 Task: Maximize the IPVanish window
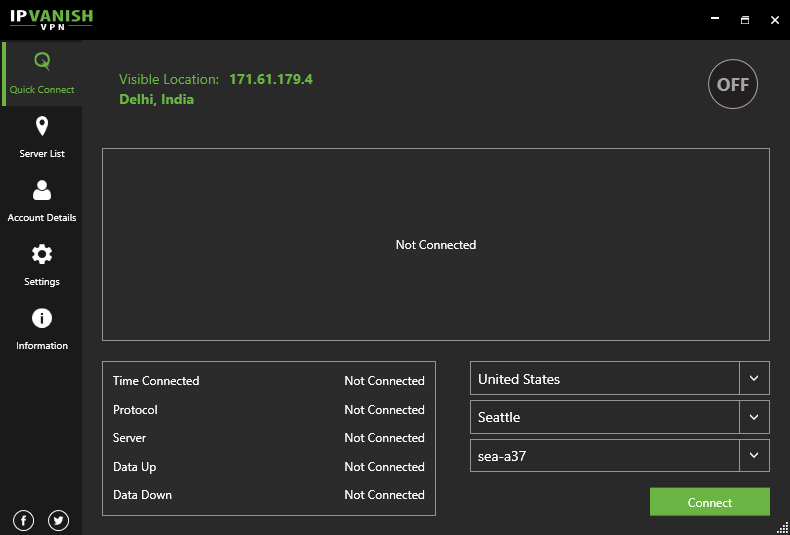coord(745,19)
